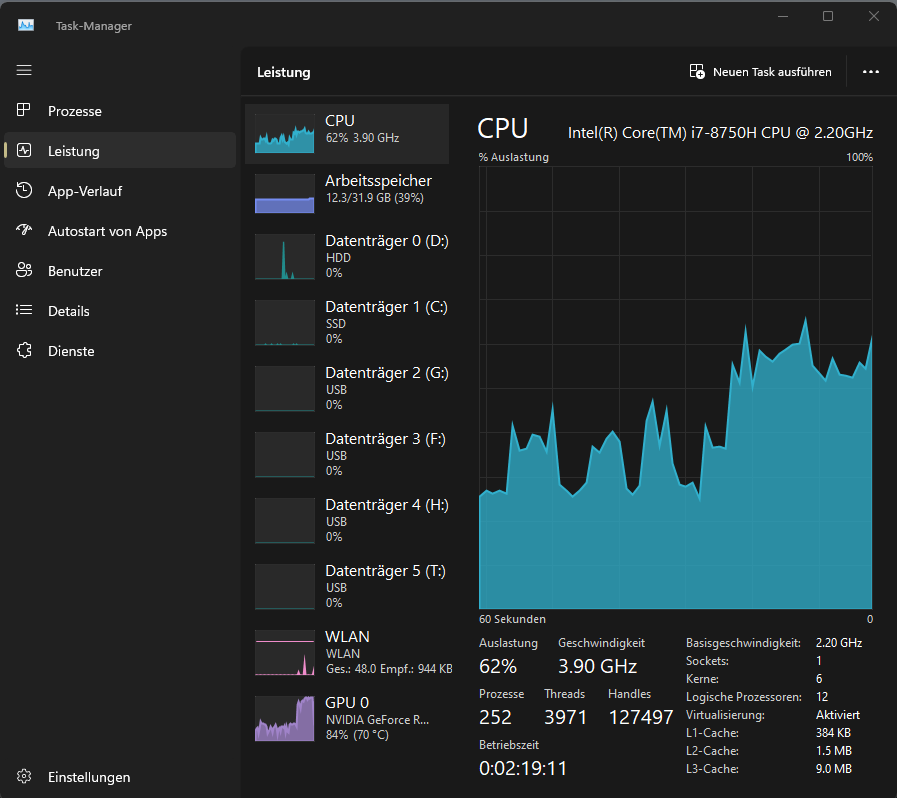This screenshot has height=798, width=897.
Task: Open Einstellungen gear icon
Action: point(25,777)
